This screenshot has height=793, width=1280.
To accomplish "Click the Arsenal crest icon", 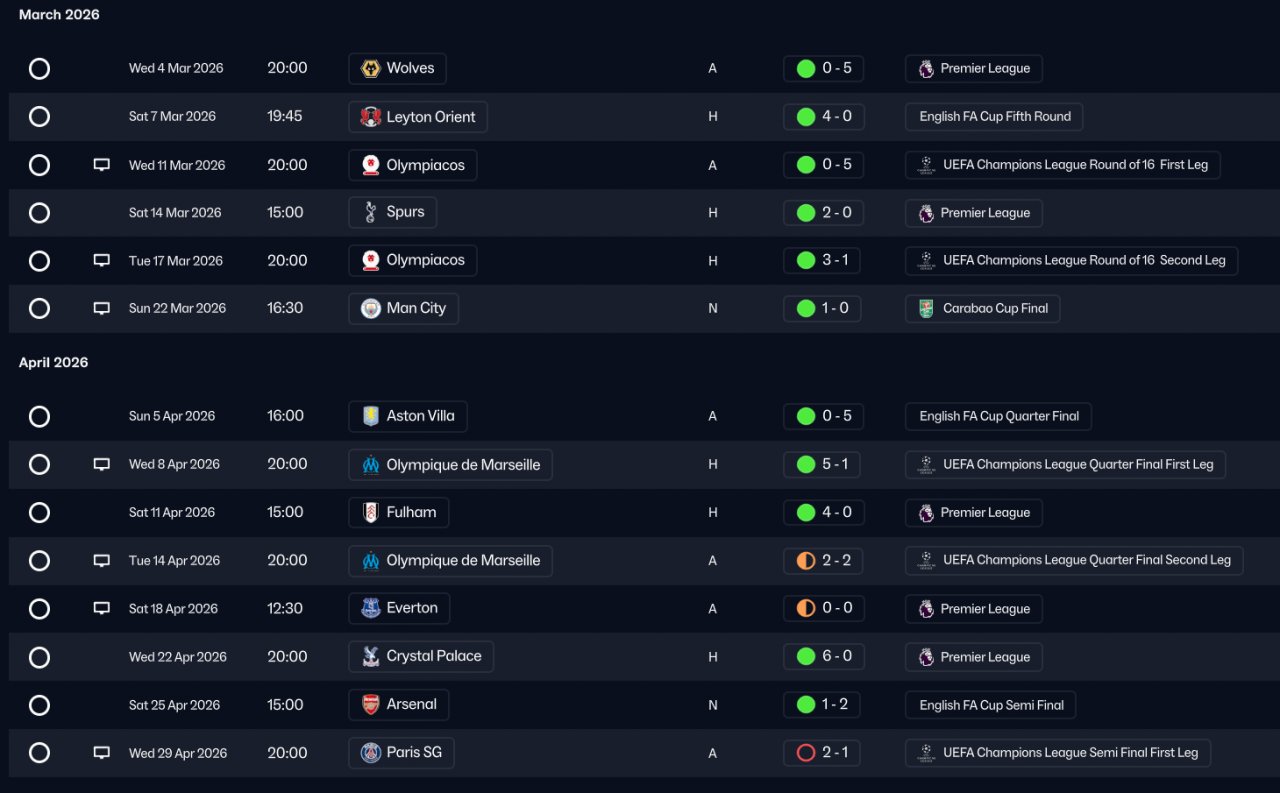I will tap(371, 705).
